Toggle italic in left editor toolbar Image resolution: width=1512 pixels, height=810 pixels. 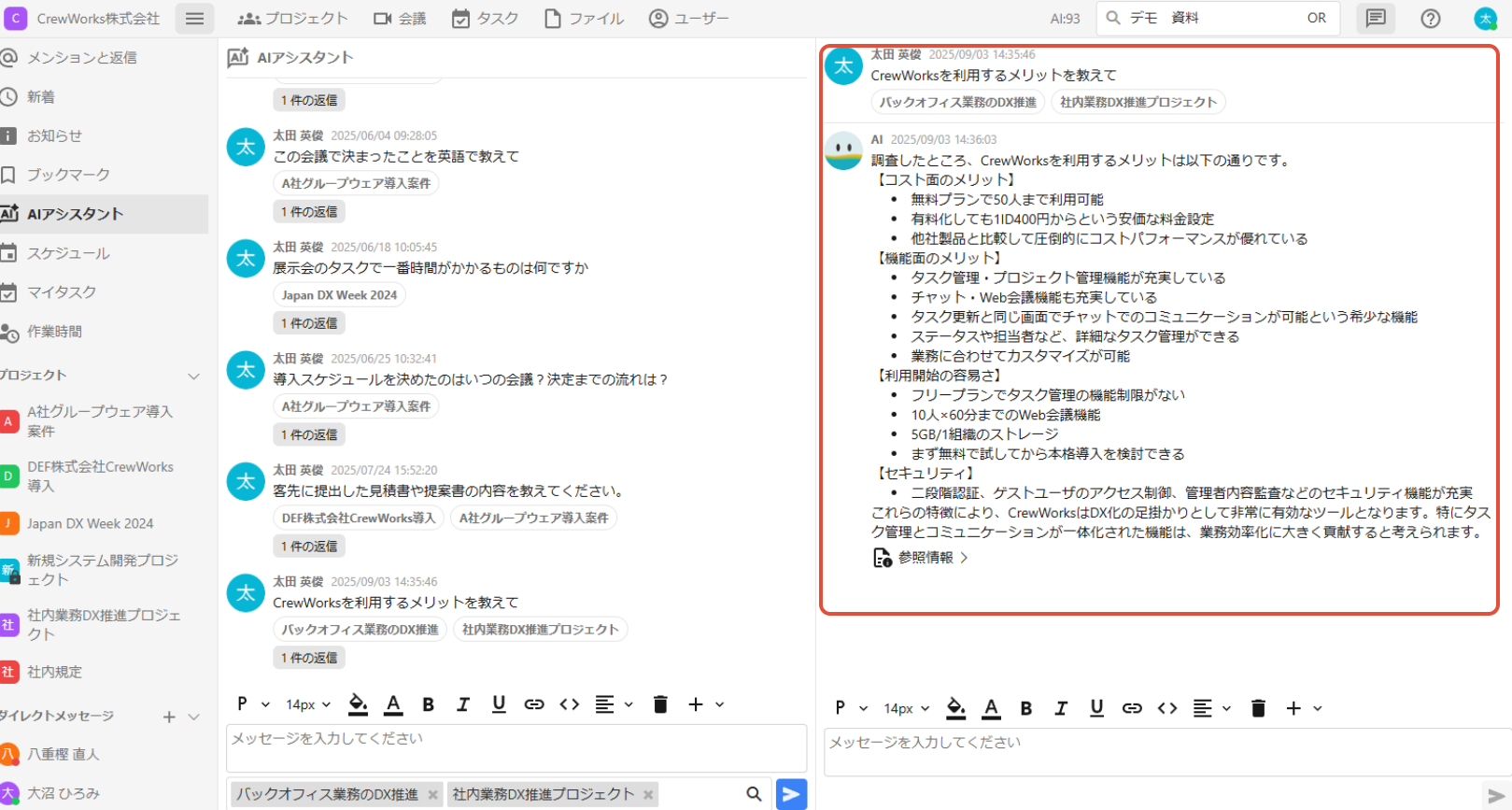pyautogui.click(x=463, y=704)
